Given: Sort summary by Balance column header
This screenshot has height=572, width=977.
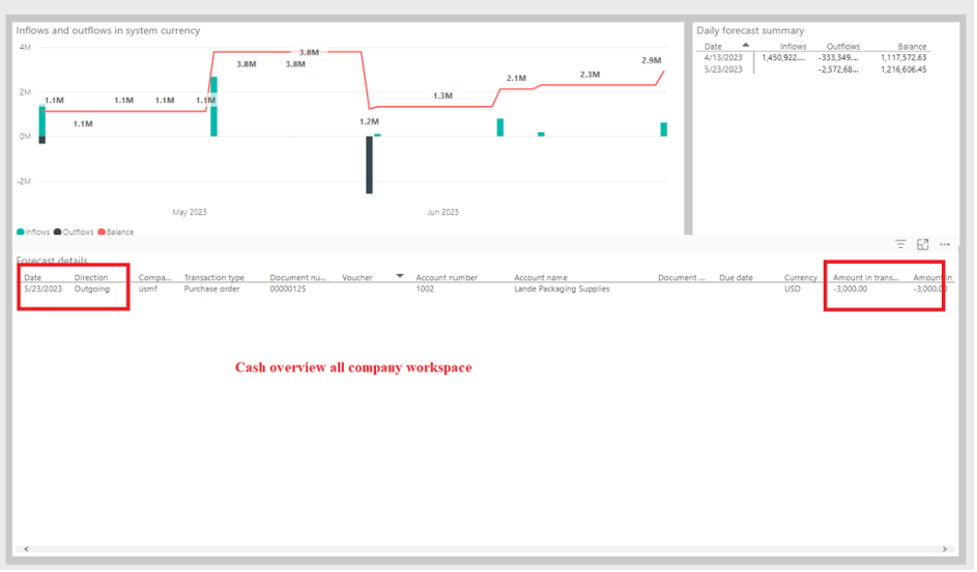Looking at the screenshot, I should click(x=912, y=46).
